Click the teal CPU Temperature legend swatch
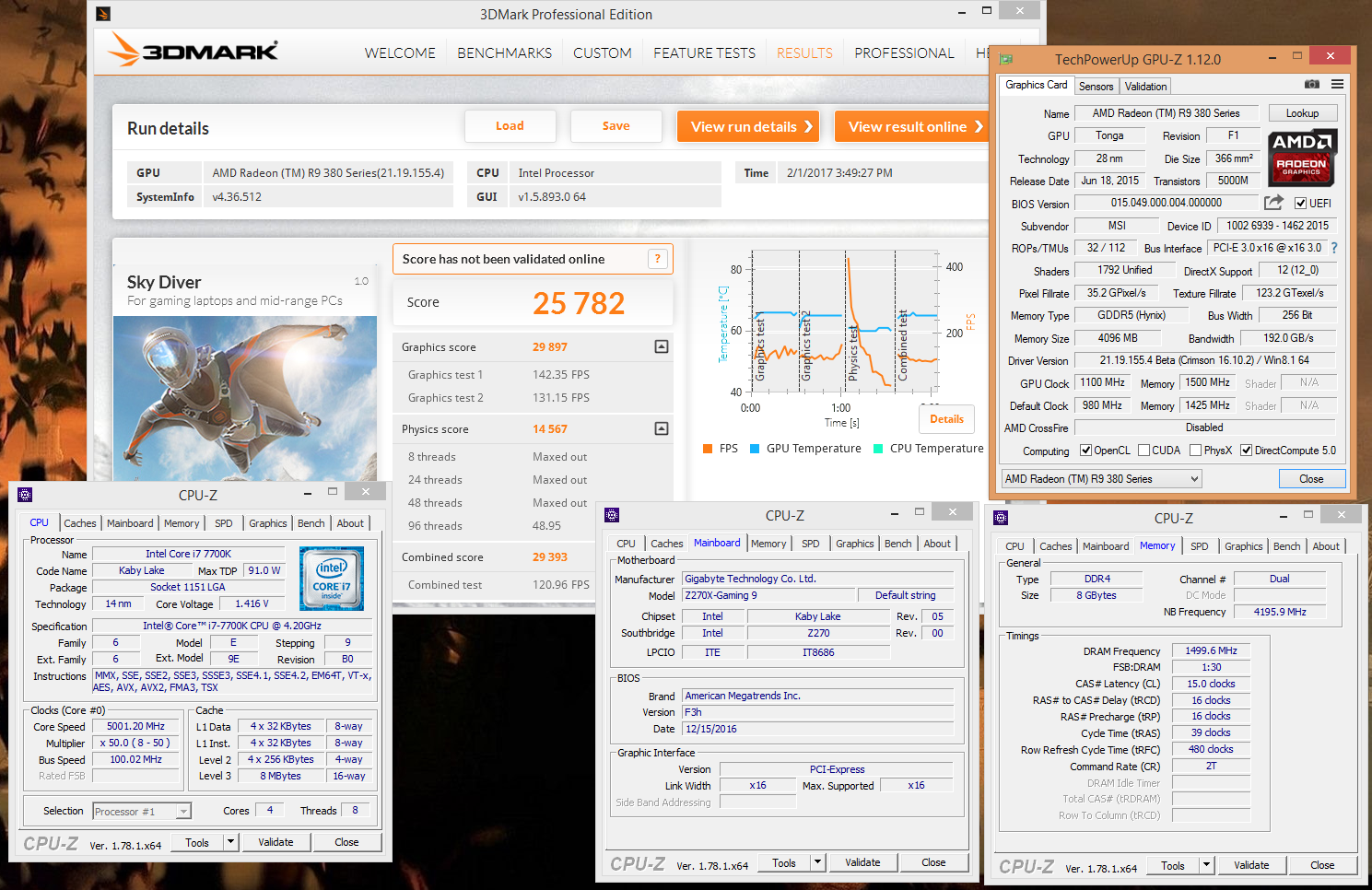 coord(878,449)
